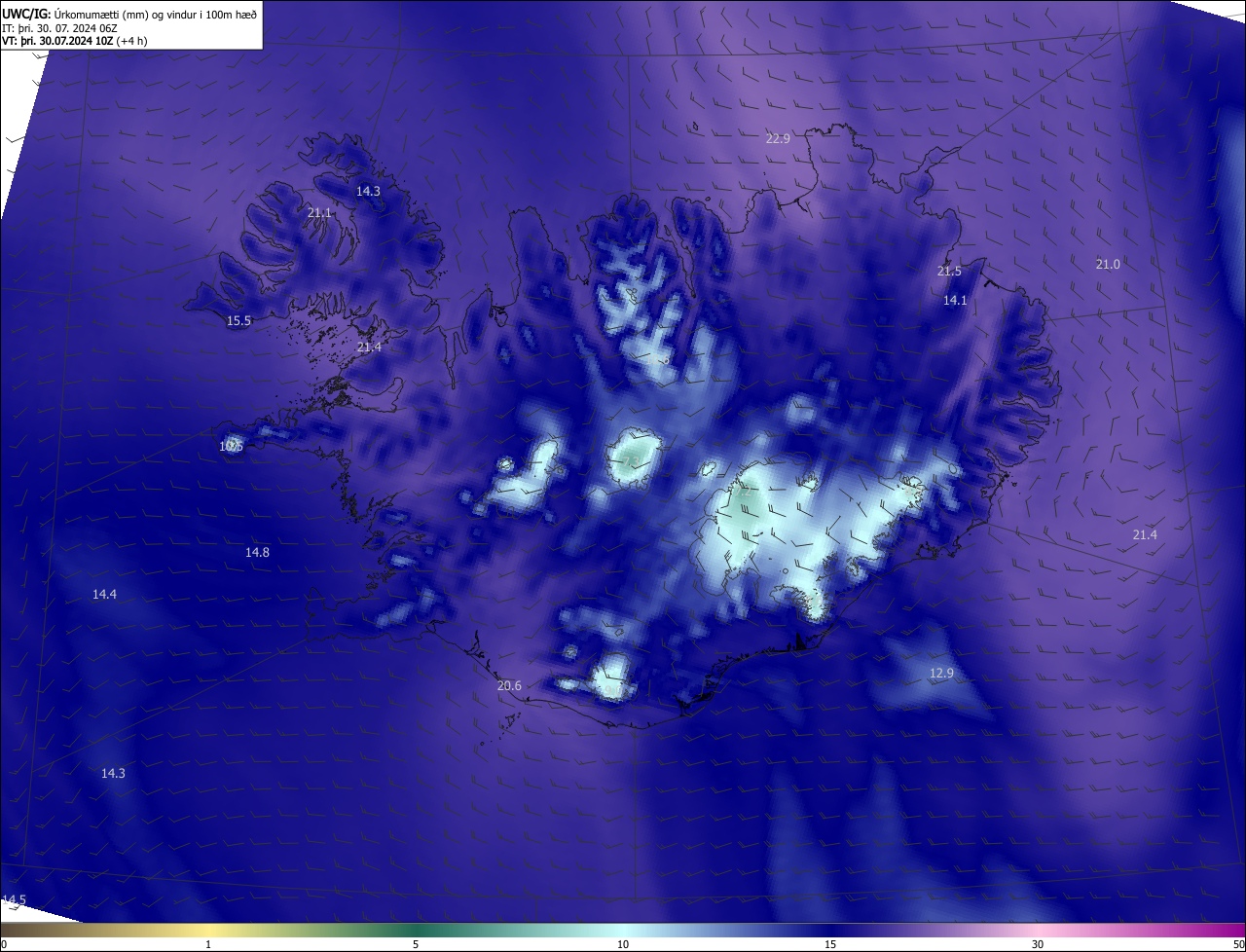Click the 21.1 value over the Westfjords

tap(319, 212)
